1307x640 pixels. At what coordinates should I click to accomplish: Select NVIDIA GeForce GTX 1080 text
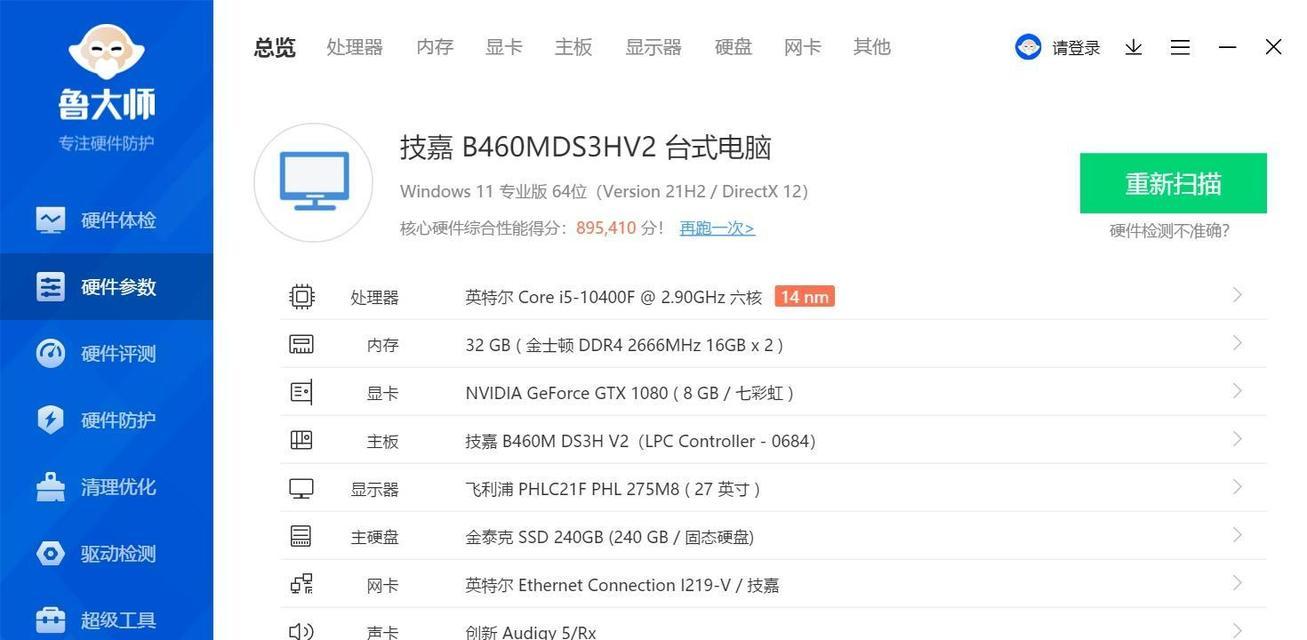coord(630,393)
